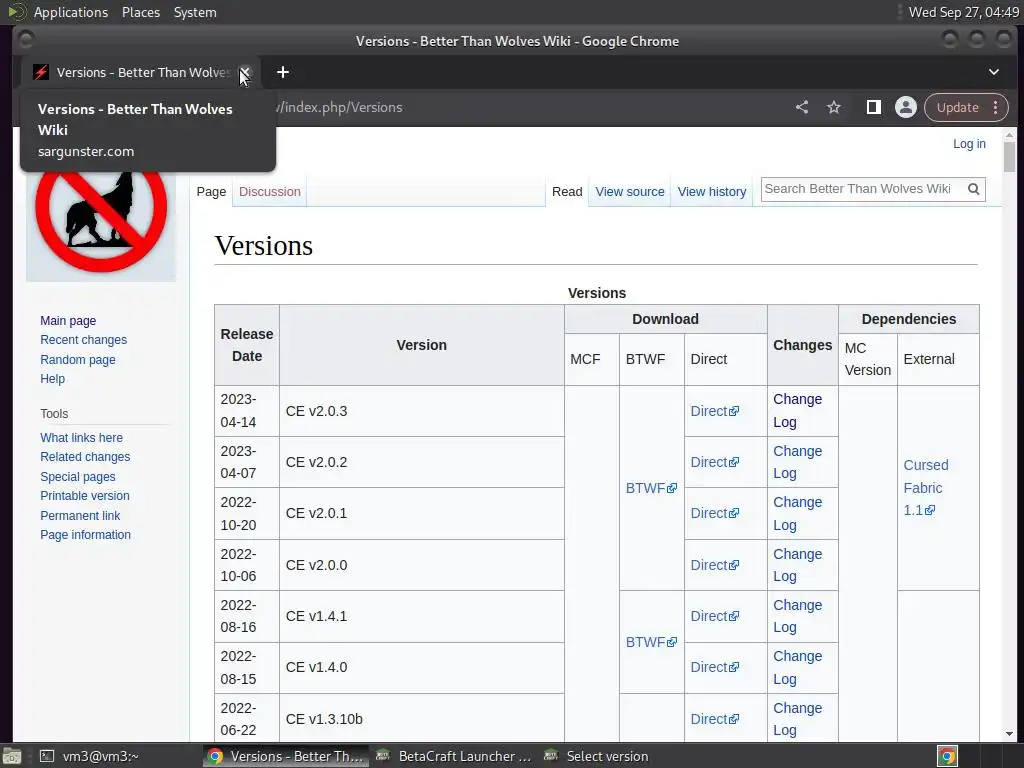
Task: Expand the tab search chevron
Action: [x=993, y=72]
